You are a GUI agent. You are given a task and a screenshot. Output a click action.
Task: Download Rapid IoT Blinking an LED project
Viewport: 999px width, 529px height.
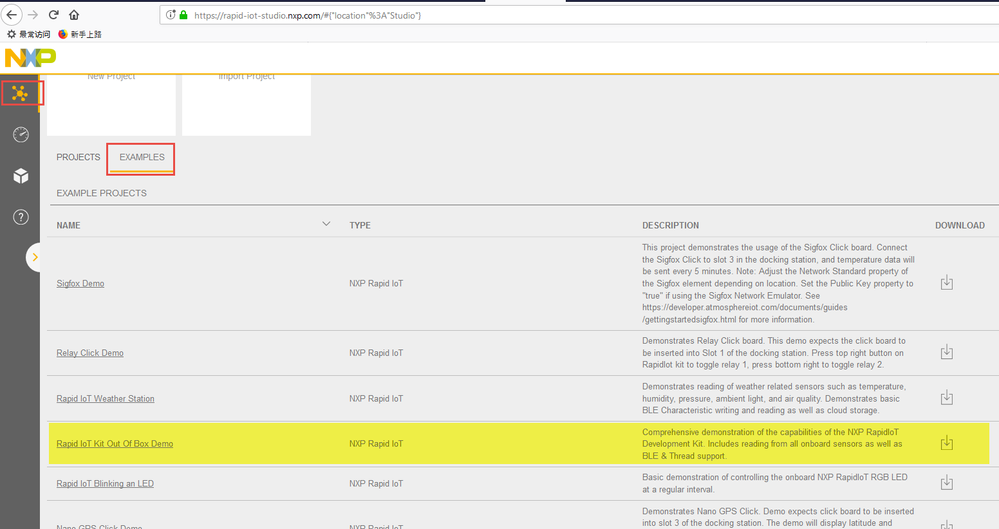click(x=947, y=482)
